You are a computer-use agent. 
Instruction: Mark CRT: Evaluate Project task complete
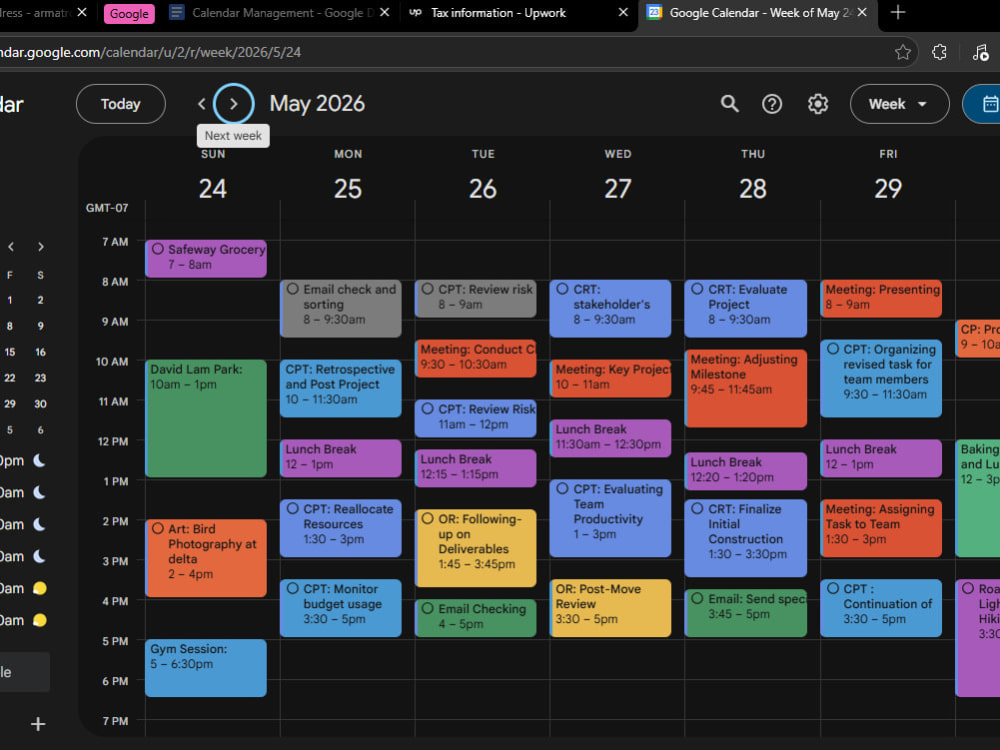point(698,289)
